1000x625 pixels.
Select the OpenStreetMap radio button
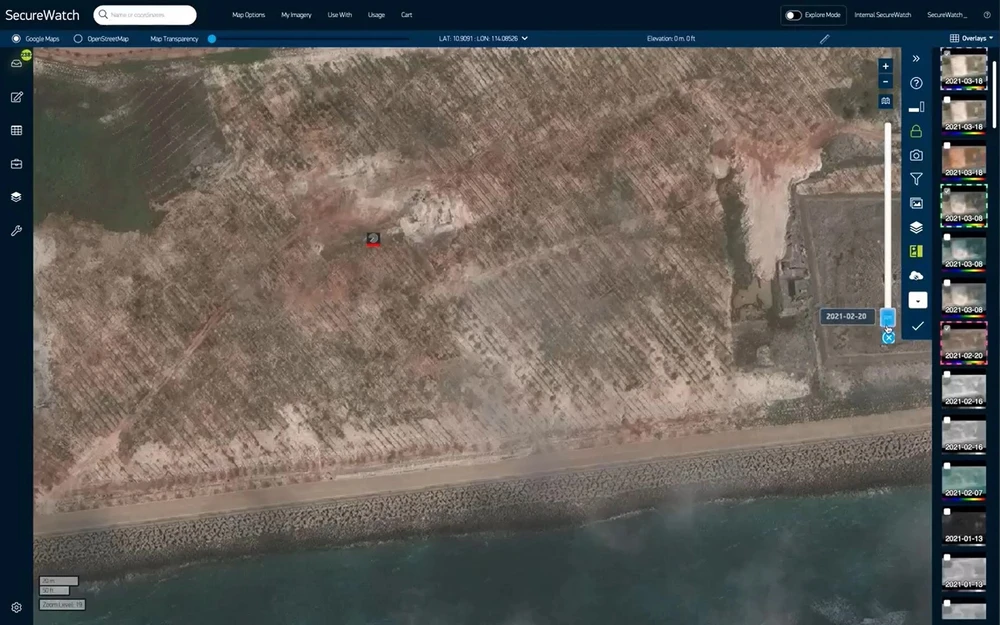pyautogui.click(x=78, y=39)
